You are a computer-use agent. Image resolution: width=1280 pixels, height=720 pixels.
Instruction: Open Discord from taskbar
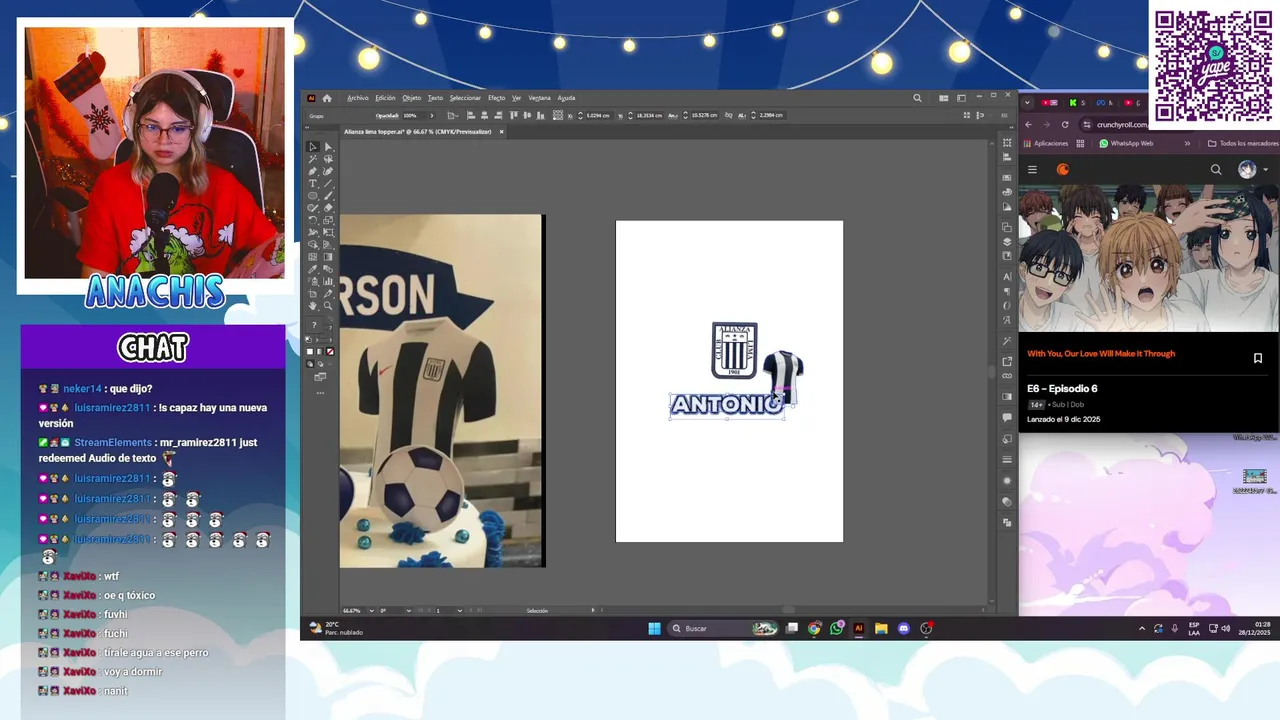[x=904, y=628]
